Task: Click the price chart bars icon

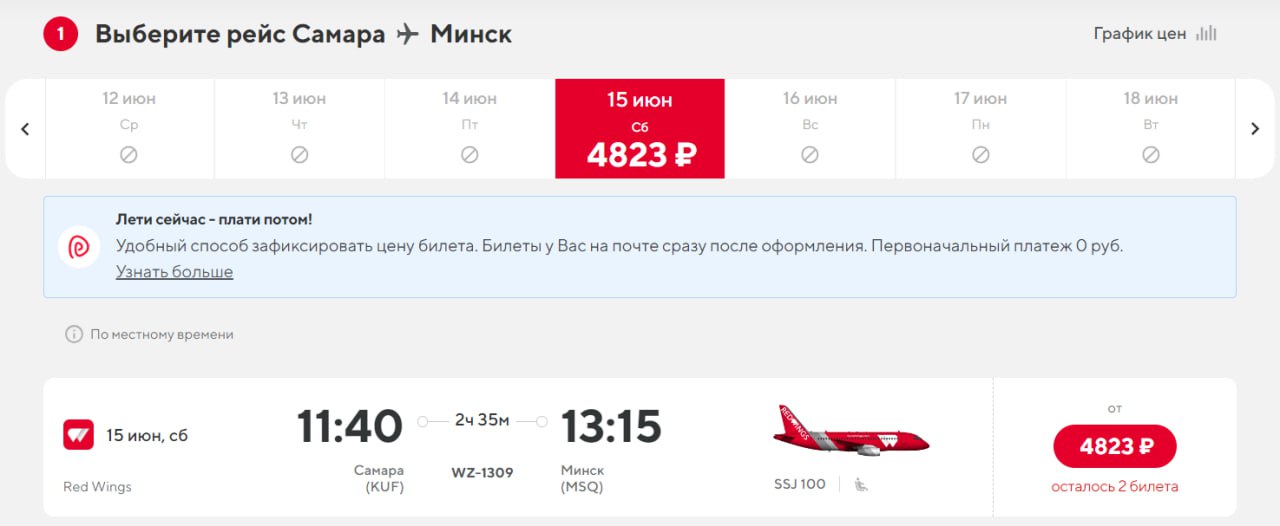Action: pyautogui.click(x=1208, y=33)
